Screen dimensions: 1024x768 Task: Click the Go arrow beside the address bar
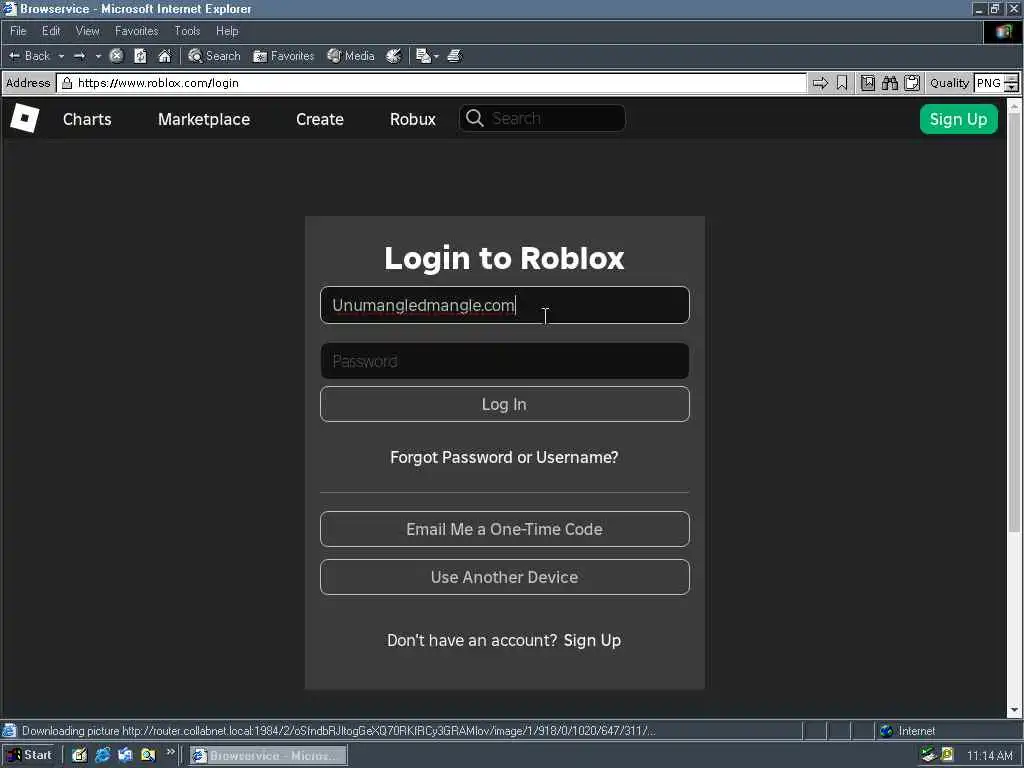pyautogui.click(x=820, y=83)
